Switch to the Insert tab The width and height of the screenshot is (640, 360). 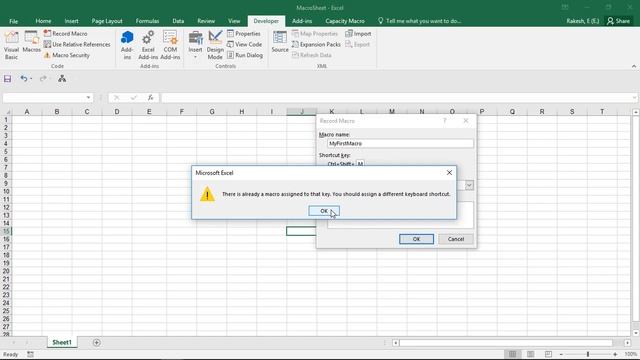tap(71, 21)
